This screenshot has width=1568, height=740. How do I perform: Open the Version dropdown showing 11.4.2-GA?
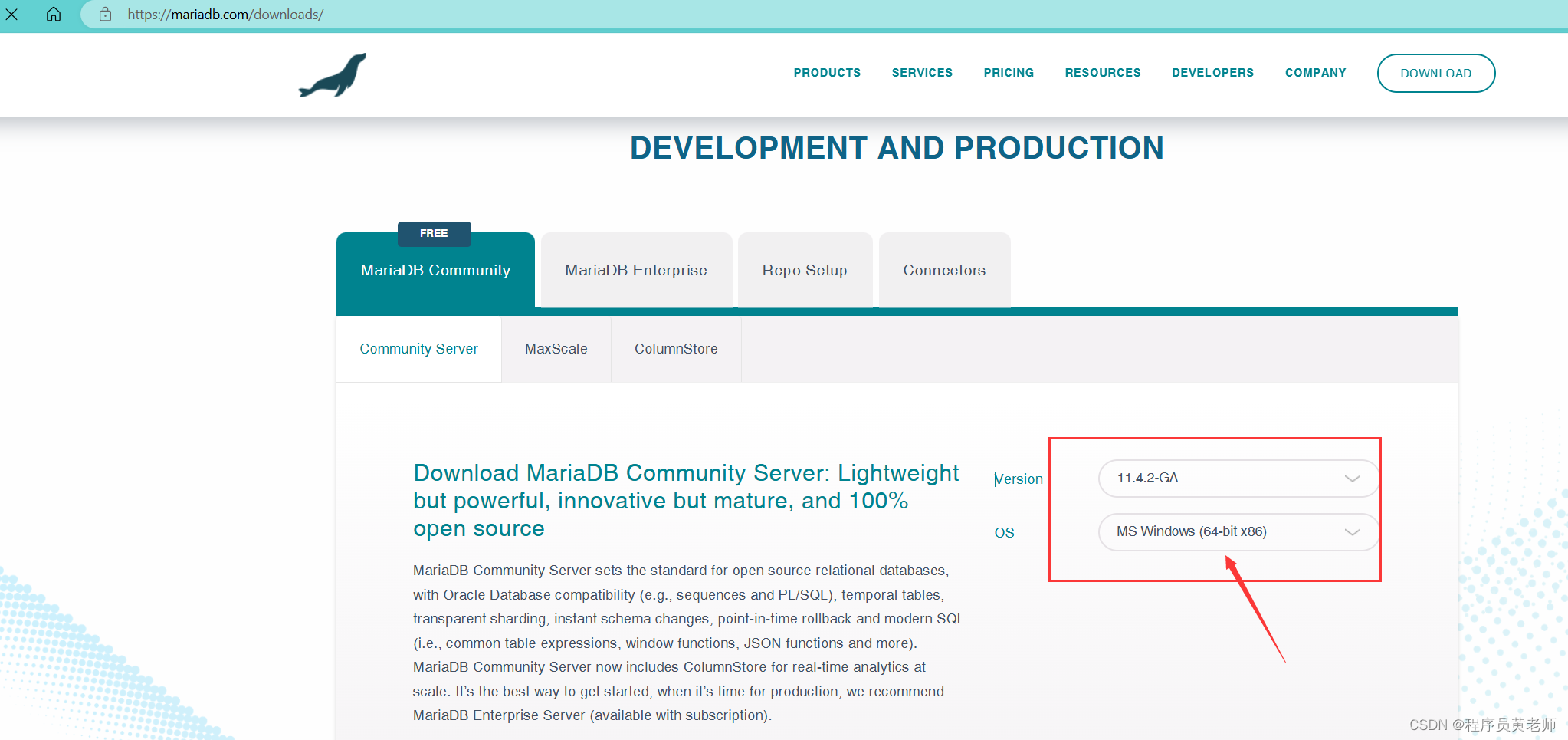pyautogui.click(x=1238, y=479)
